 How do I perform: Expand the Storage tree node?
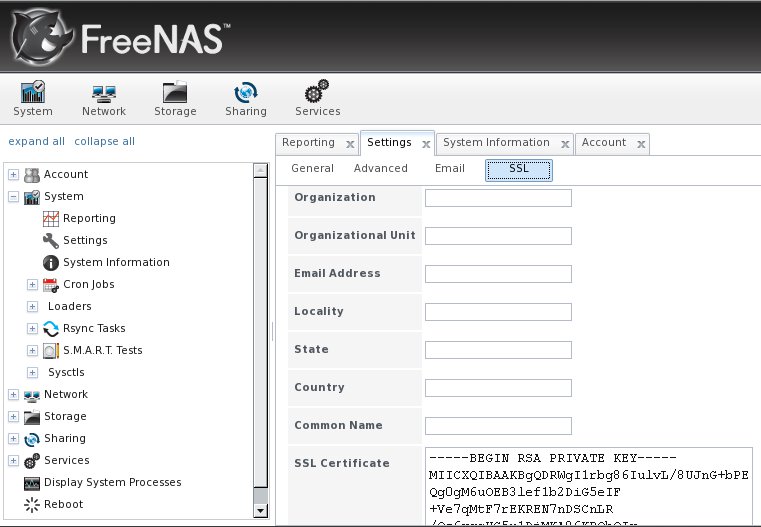(x=14, y=416)
